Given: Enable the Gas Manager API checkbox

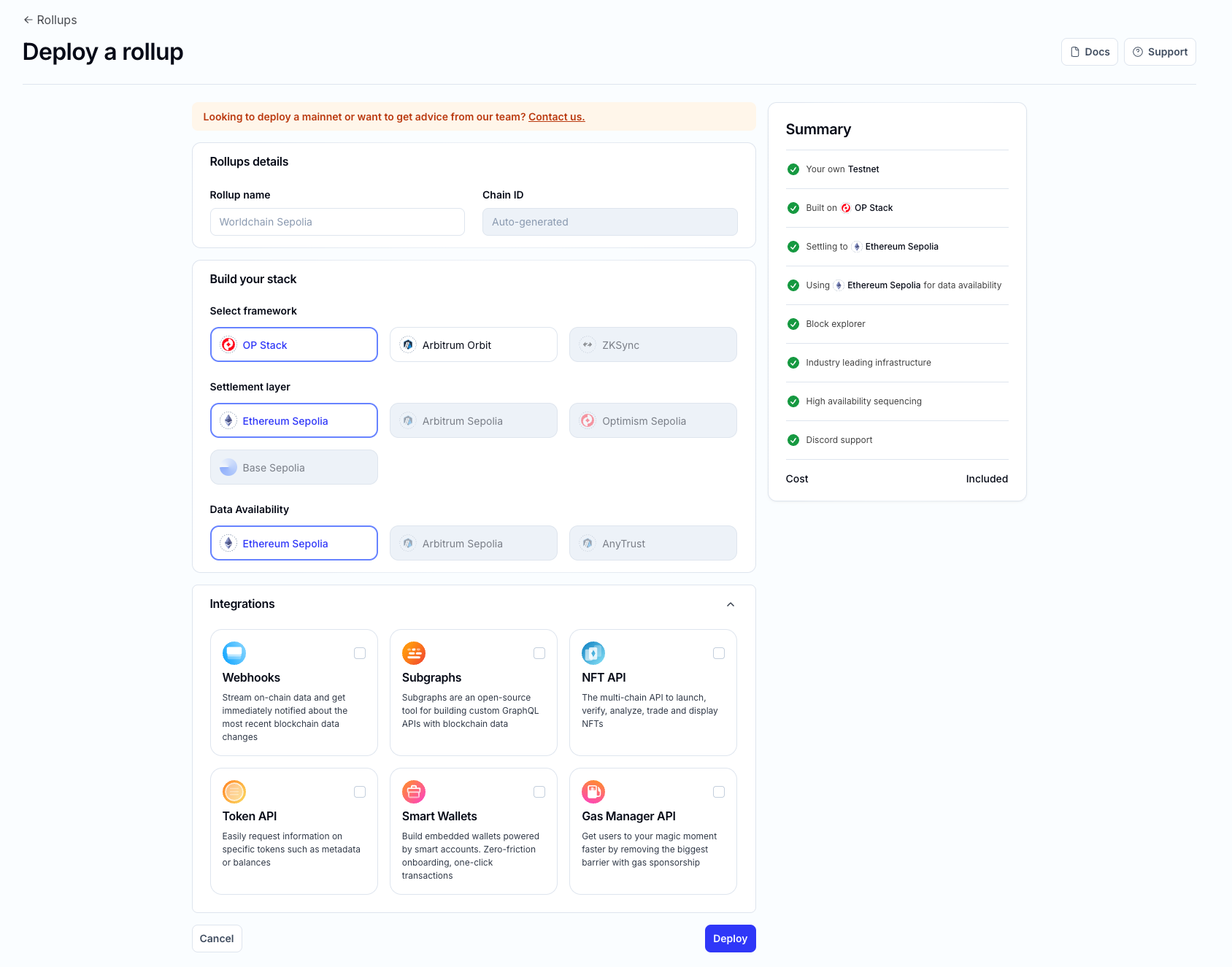Looking at the screenshot, I should [x=719, y=792].
